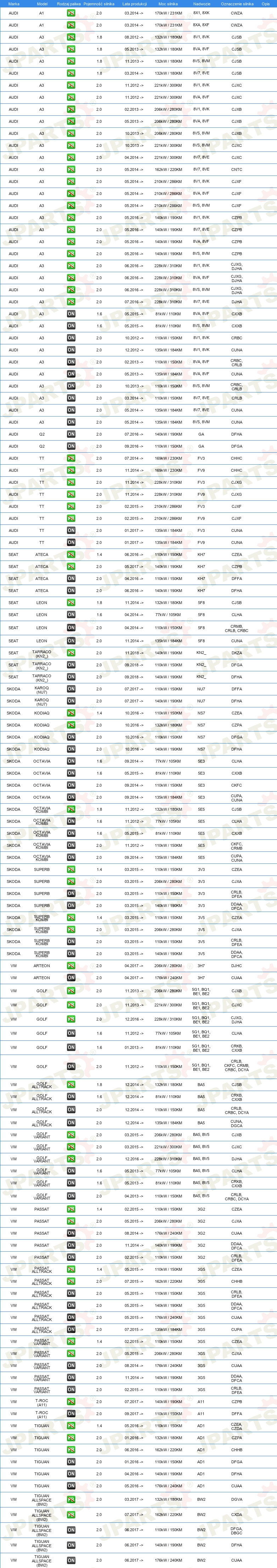
Task: Click the Lata produkcji column header
Action: [x=135, y=4]
